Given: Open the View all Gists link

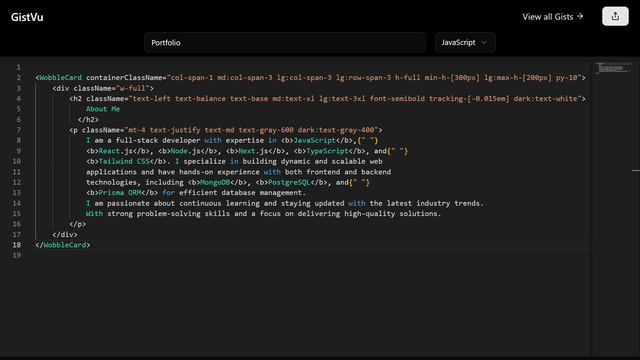Looking at the screenshot, I should tap(553, 17).
